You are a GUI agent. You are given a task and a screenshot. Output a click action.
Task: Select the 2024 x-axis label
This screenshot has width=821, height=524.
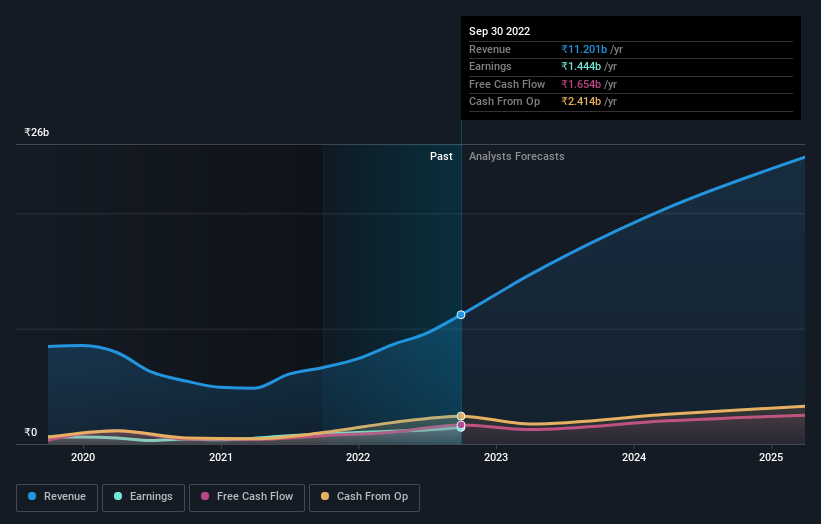pyautogui.click(x=634, y=457)
